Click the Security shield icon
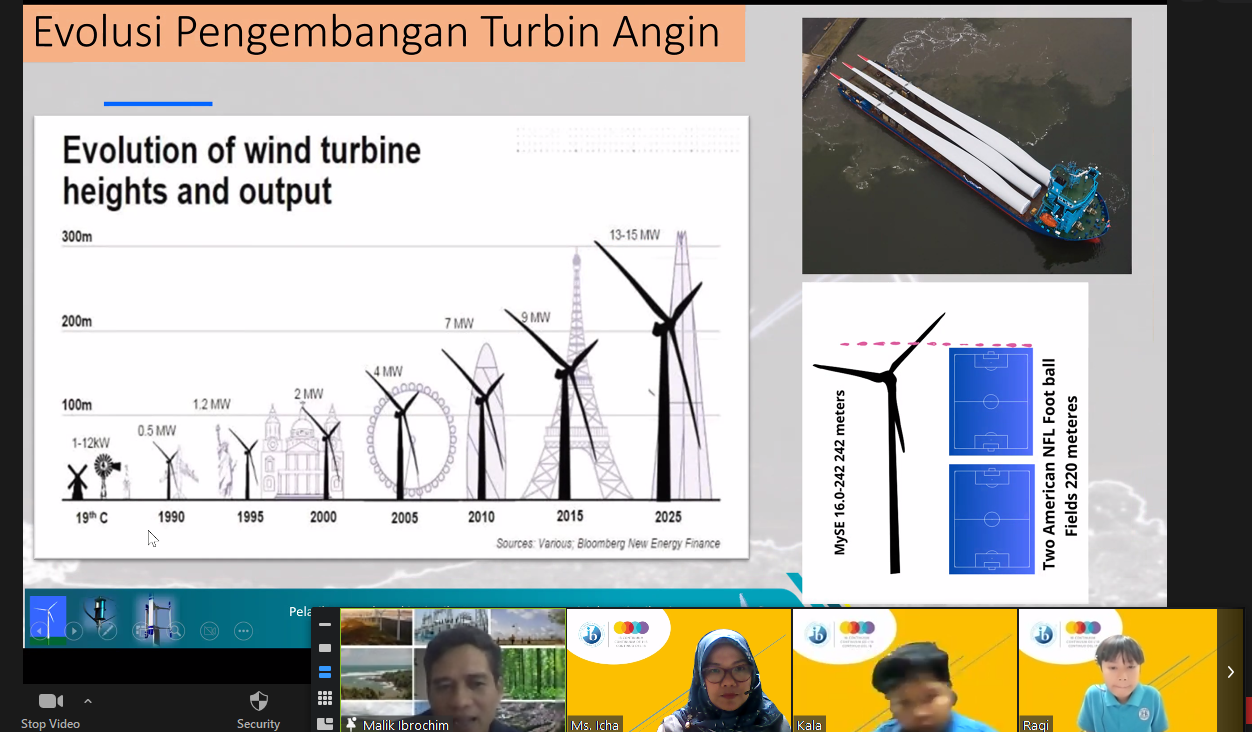Image resolution: width=1252 pixels, height=732 pixels. 258,701
